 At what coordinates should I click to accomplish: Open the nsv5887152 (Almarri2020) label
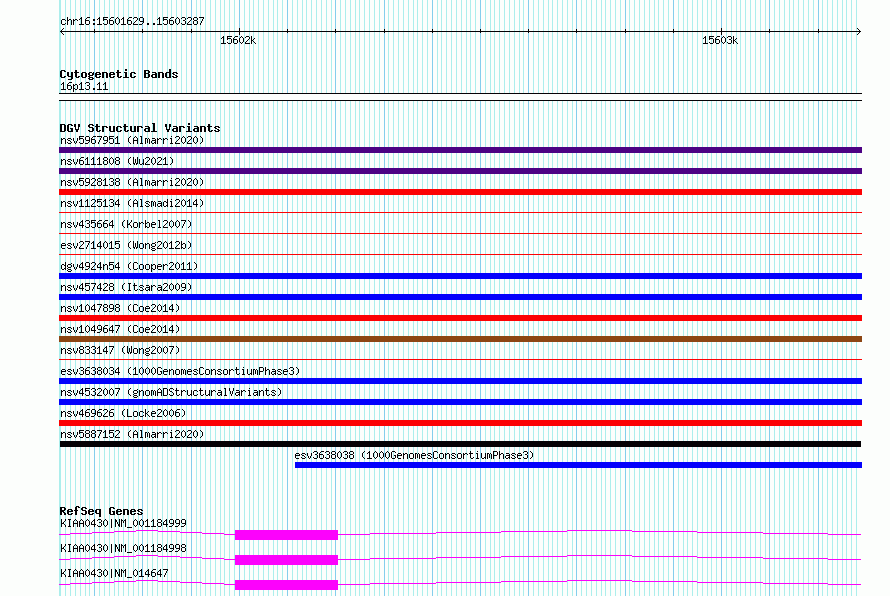[132, 434]
